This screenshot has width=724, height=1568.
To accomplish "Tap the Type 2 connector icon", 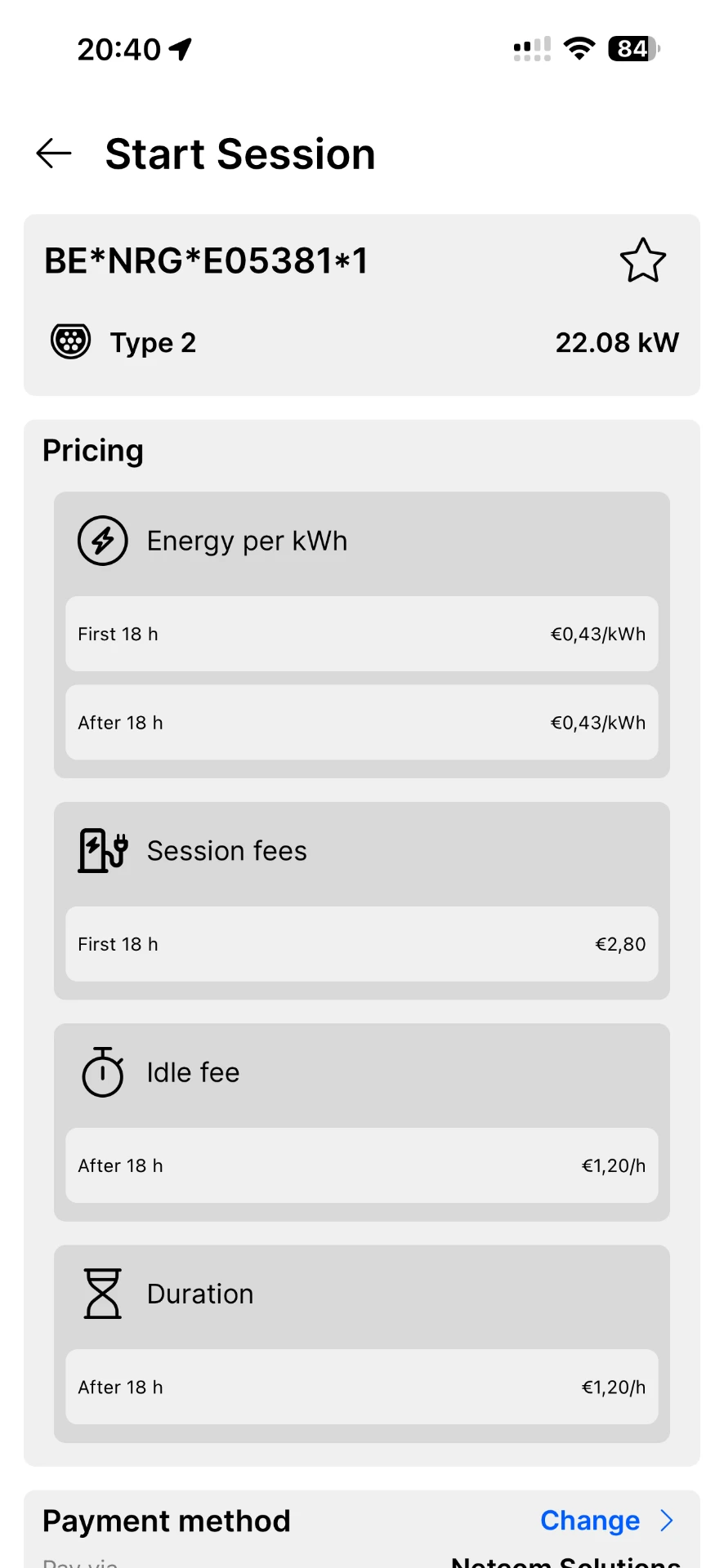I will point(71,341).
